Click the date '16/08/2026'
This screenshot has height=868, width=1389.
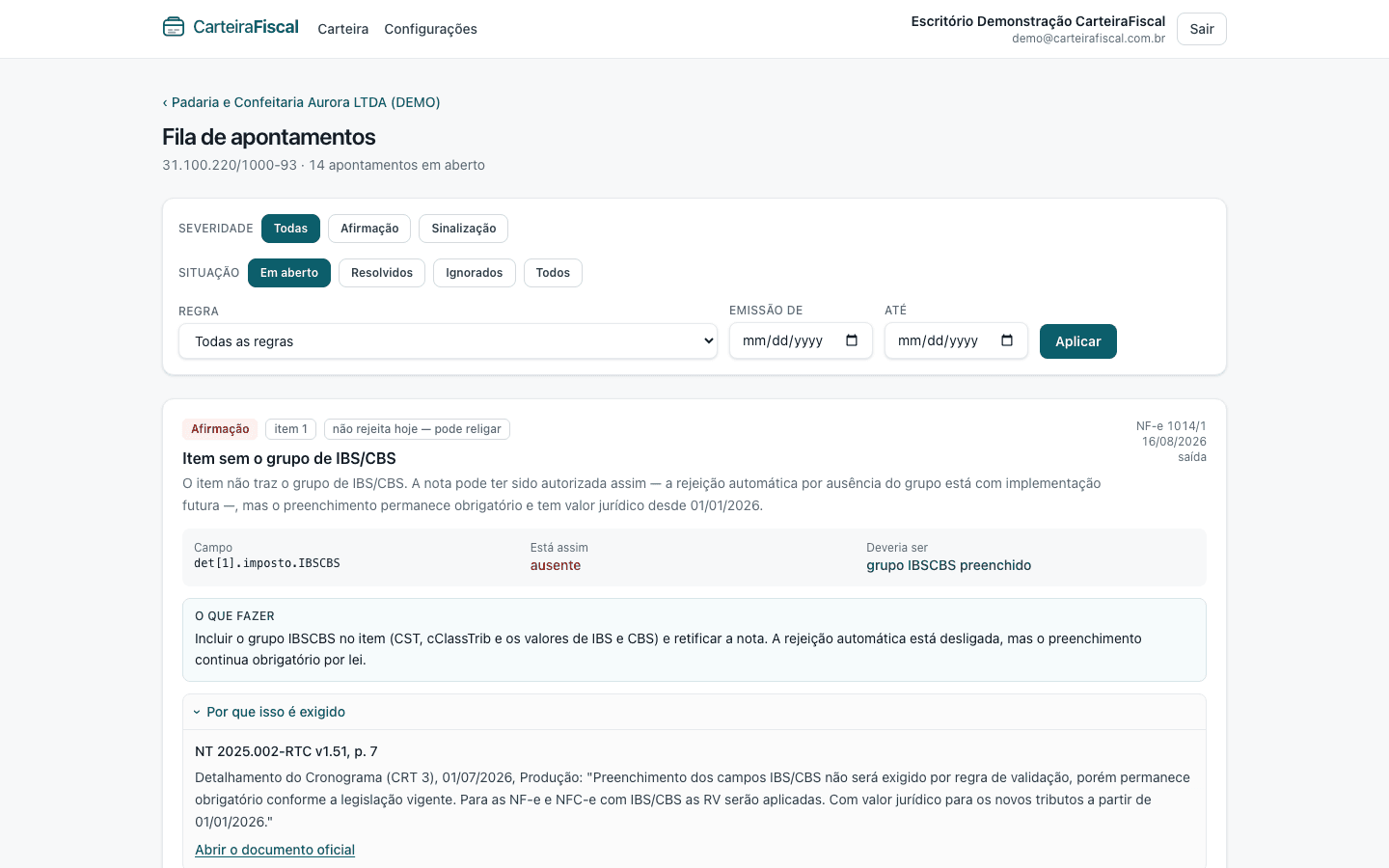[x=1174, y=442]
